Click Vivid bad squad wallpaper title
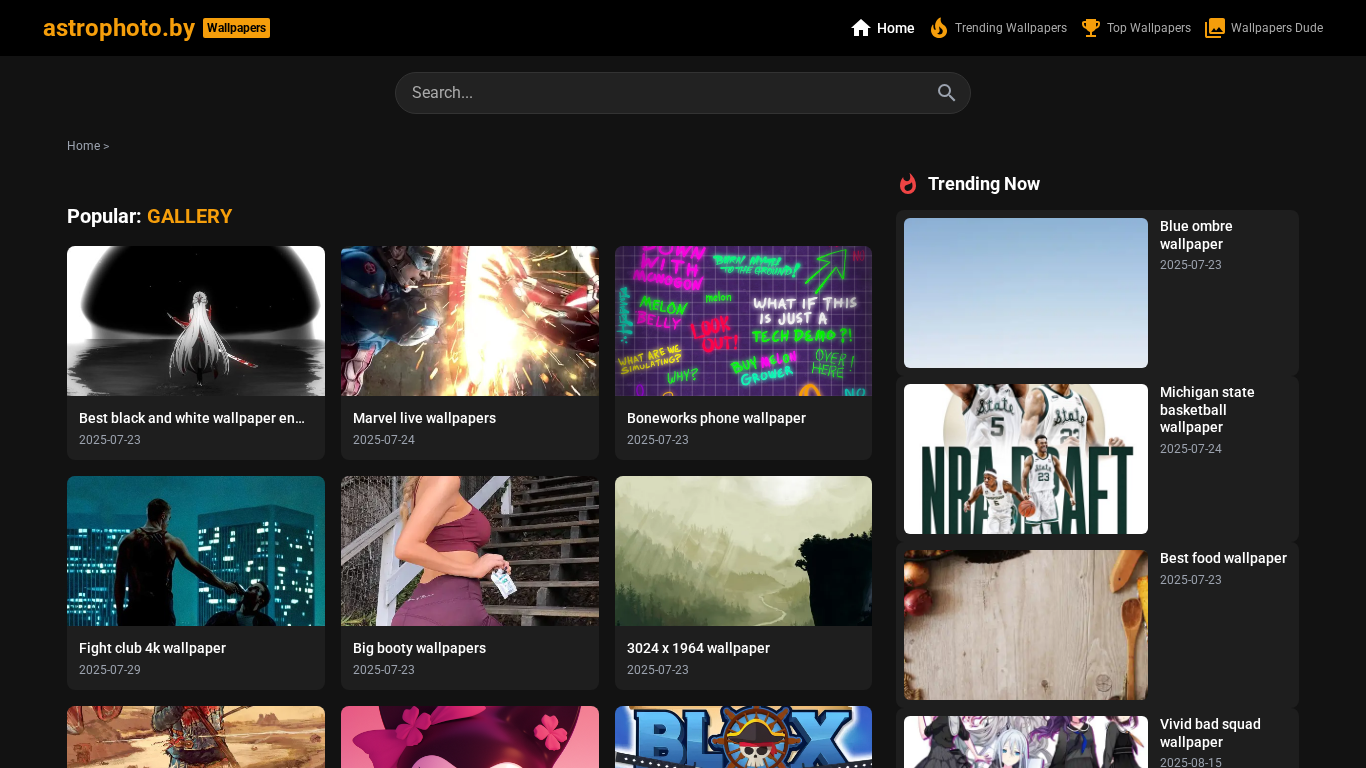 [x=1210, y=733]
